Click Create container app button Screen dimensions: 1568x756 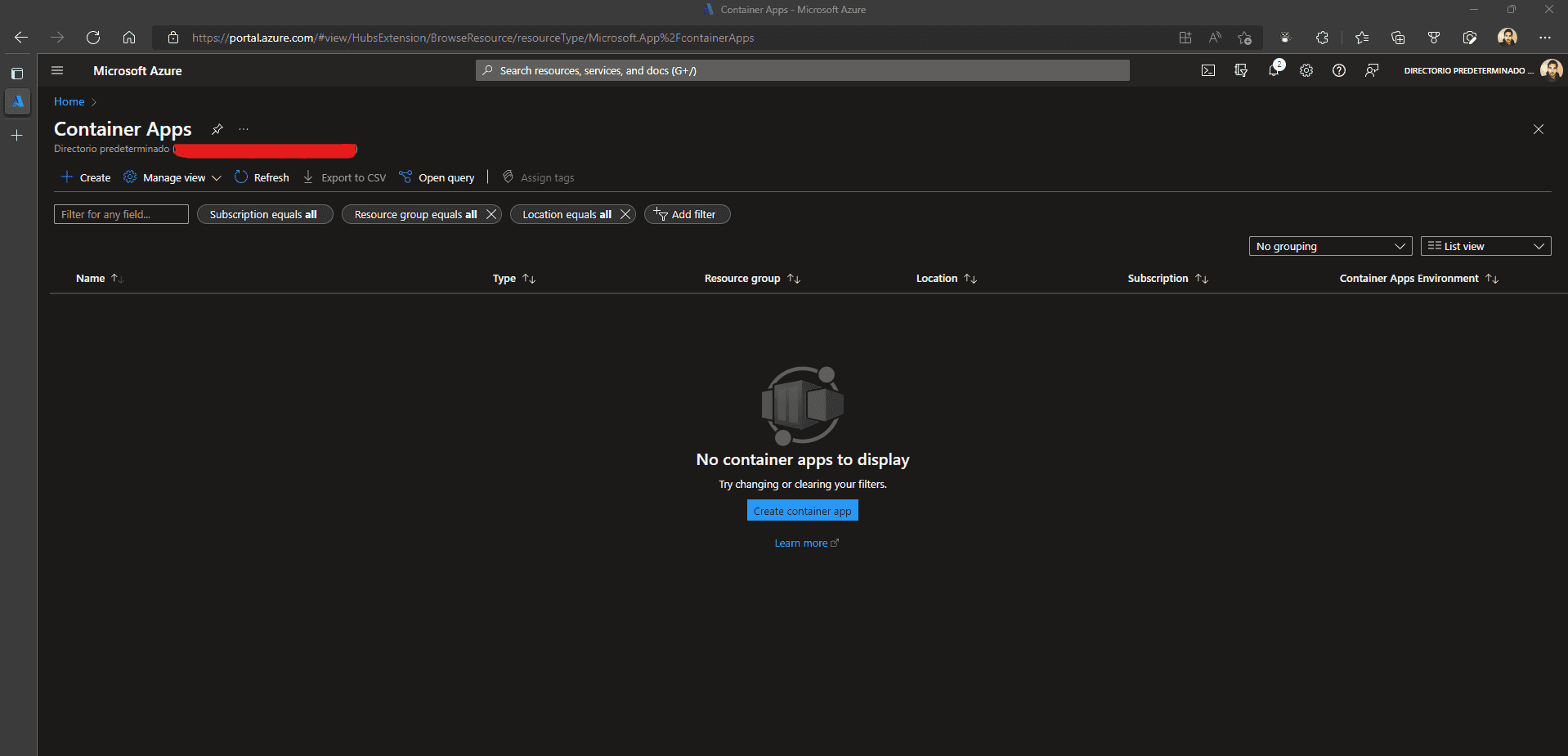coord(803,511)
